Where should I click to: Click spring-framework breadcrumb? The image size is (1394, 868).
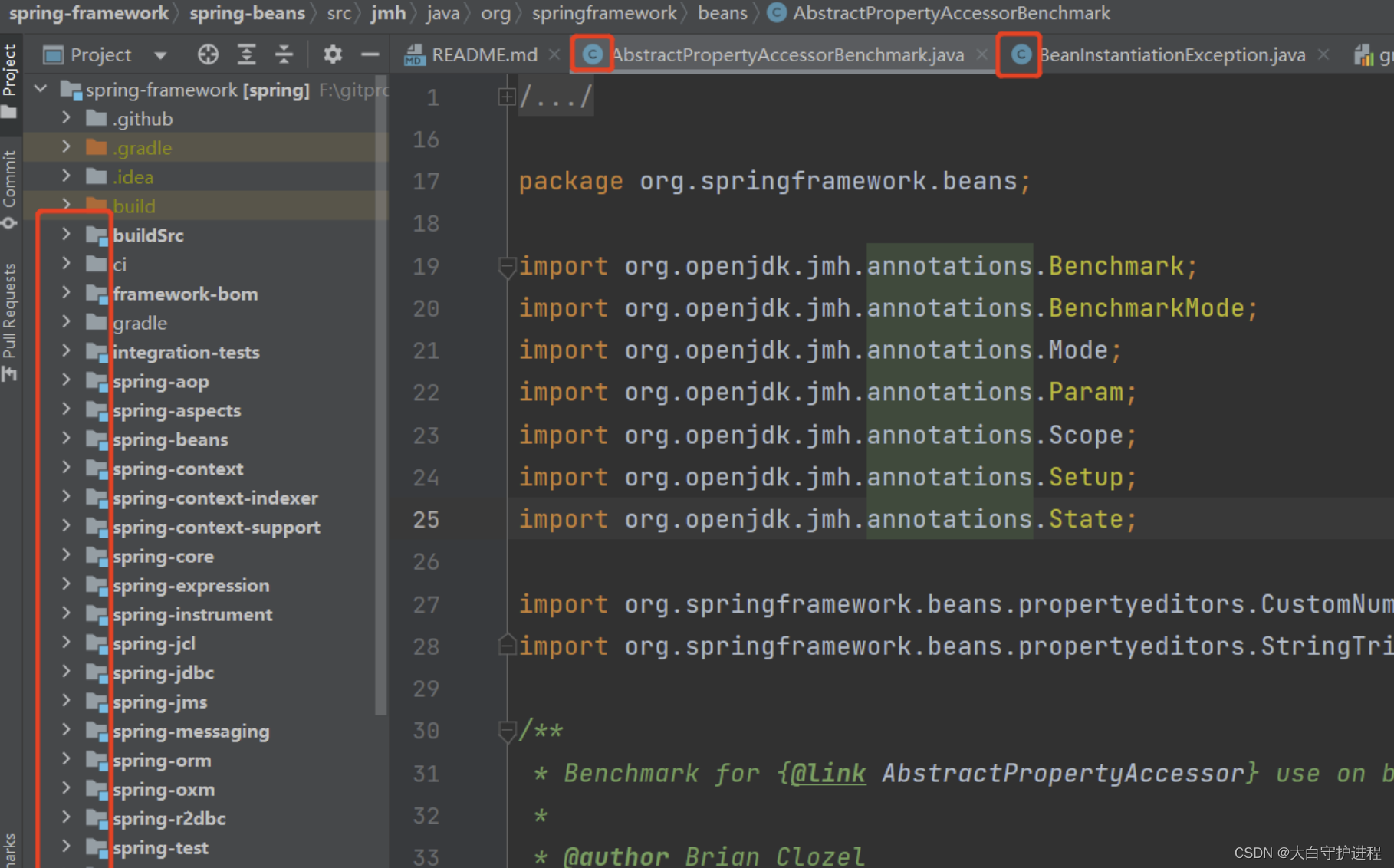click(x=88, y=13)
